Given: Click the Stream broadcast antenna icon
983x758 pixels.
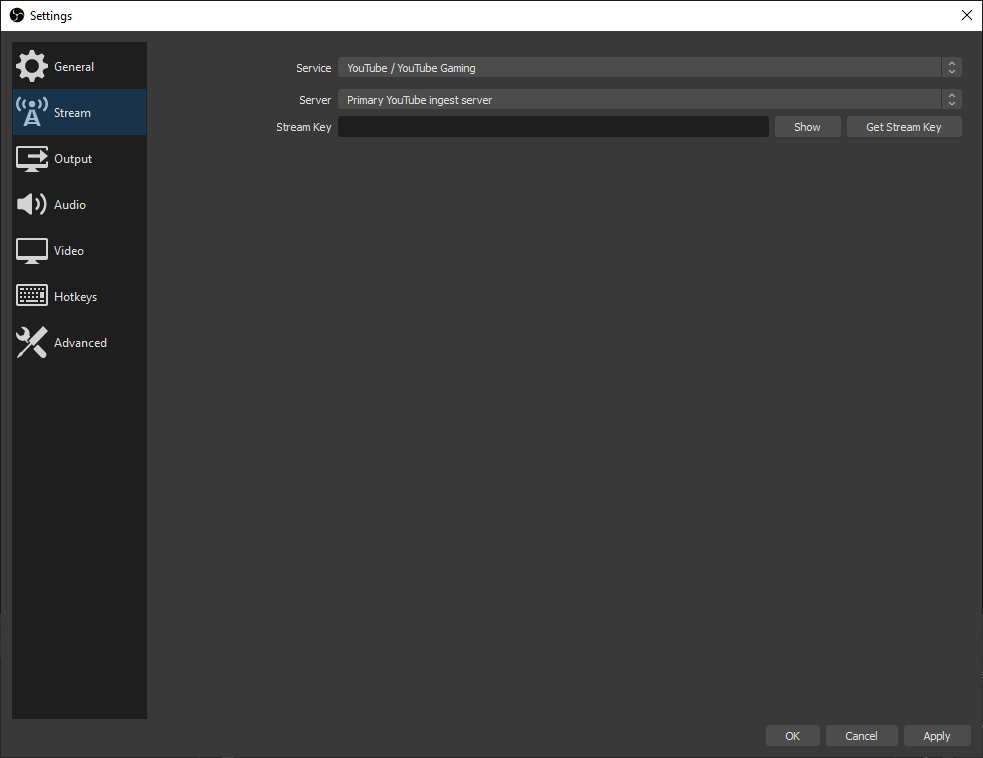Looking at the screenshot, I should tap(31, 111).
